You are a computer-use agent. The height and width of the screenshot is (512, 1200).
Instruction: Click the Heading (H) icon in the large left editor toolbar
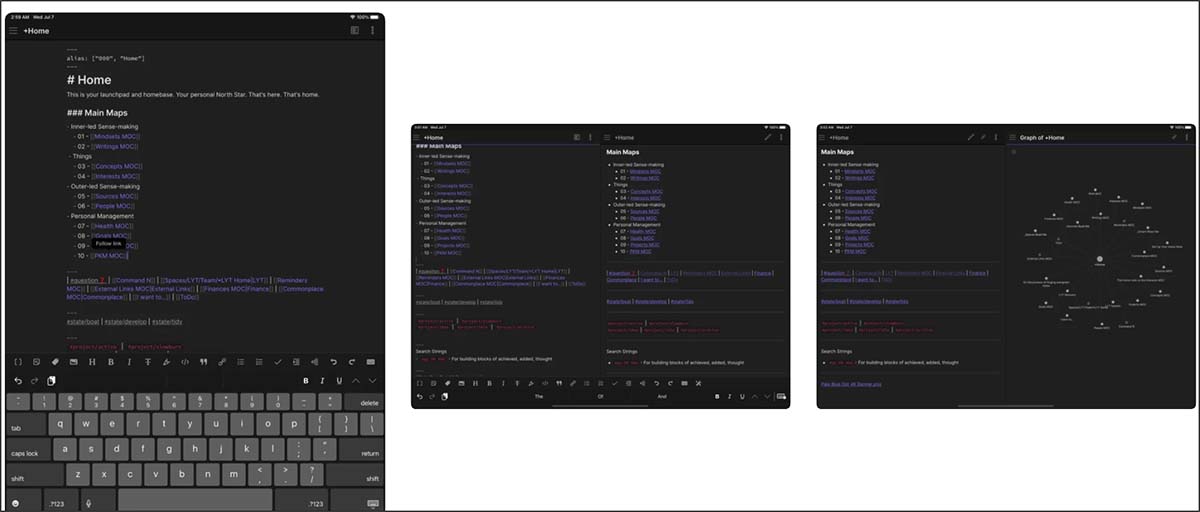coord(93,361)
